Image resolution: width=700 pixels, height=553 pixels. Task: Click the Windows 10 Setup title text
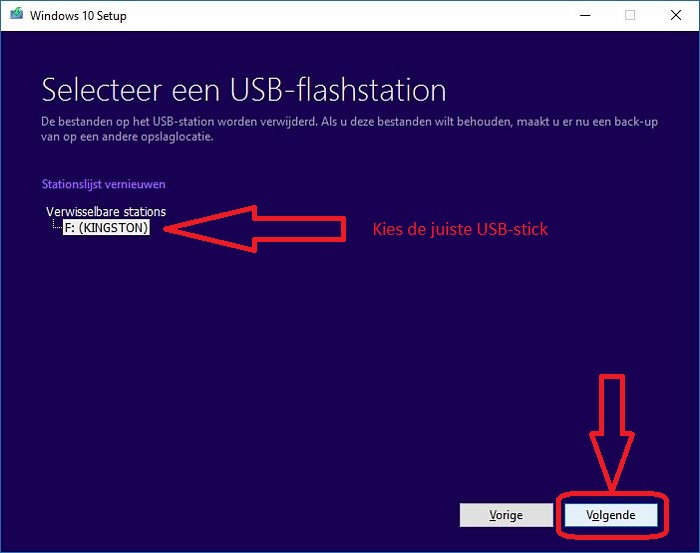click(78, 16)
